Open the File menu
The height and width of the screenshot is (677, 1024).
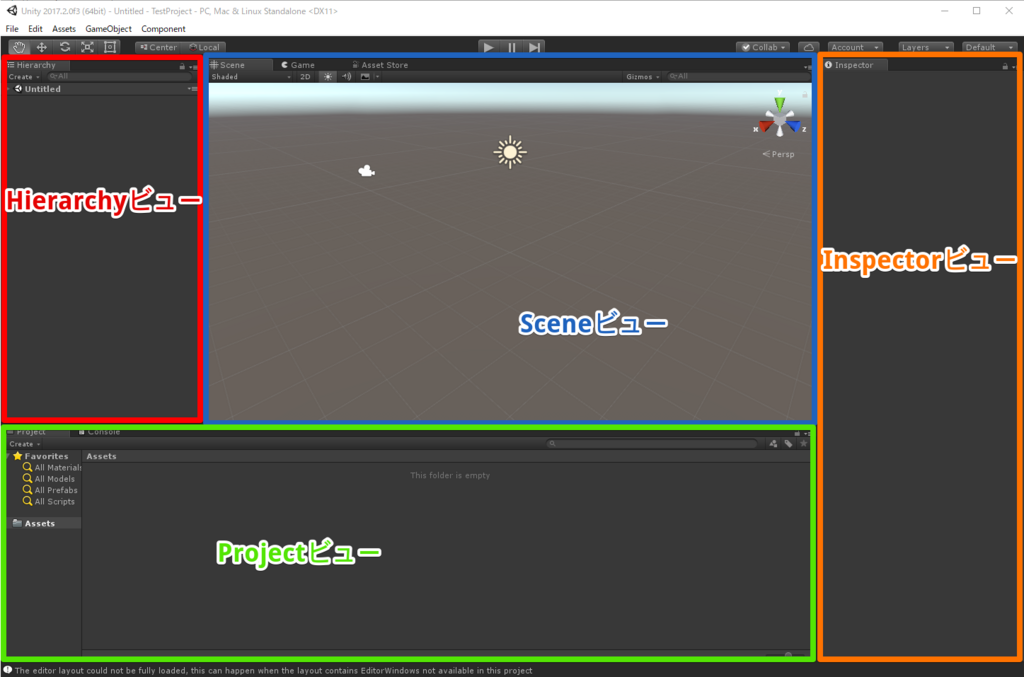pos(12,29)
